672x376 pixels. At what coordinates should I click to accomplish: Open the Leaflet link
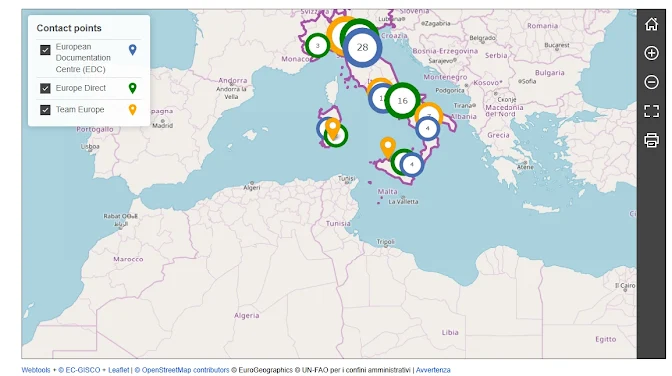click(118, 370)
